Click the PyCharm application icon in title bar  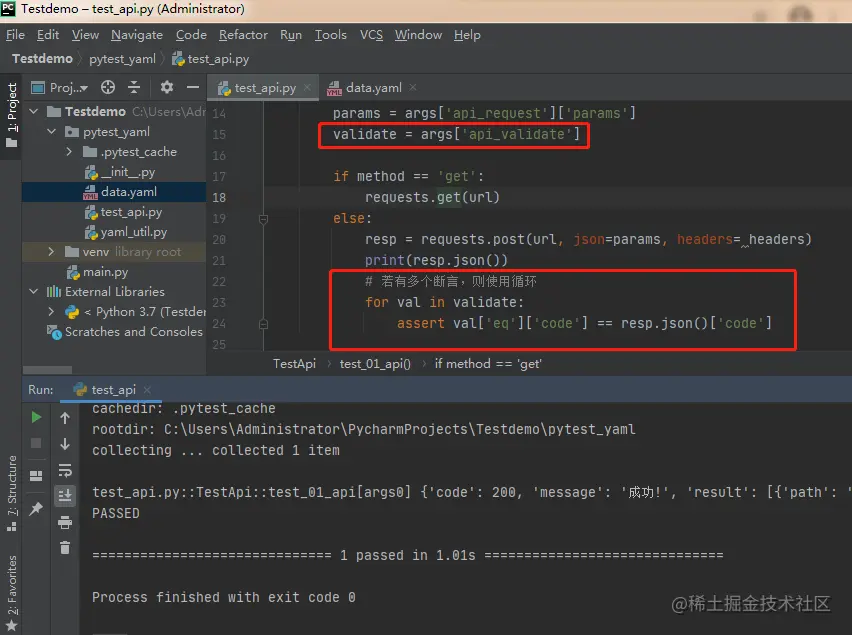click(x=8, y=9)
